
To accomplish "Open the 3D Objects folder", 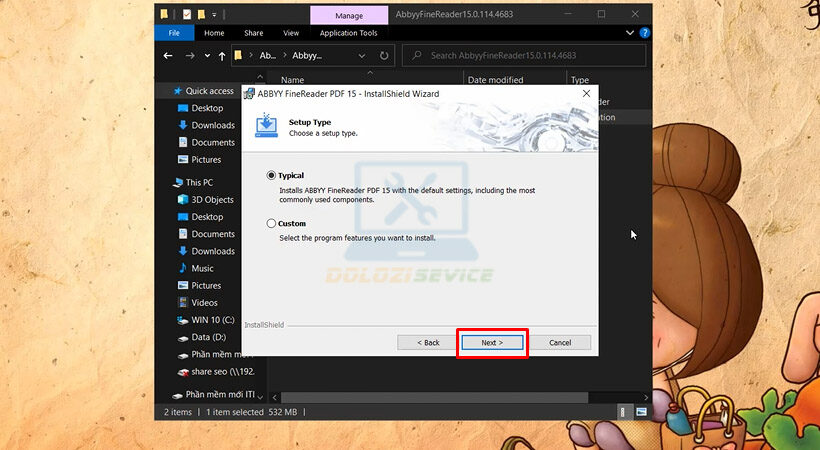I will (x=212, y=200).
